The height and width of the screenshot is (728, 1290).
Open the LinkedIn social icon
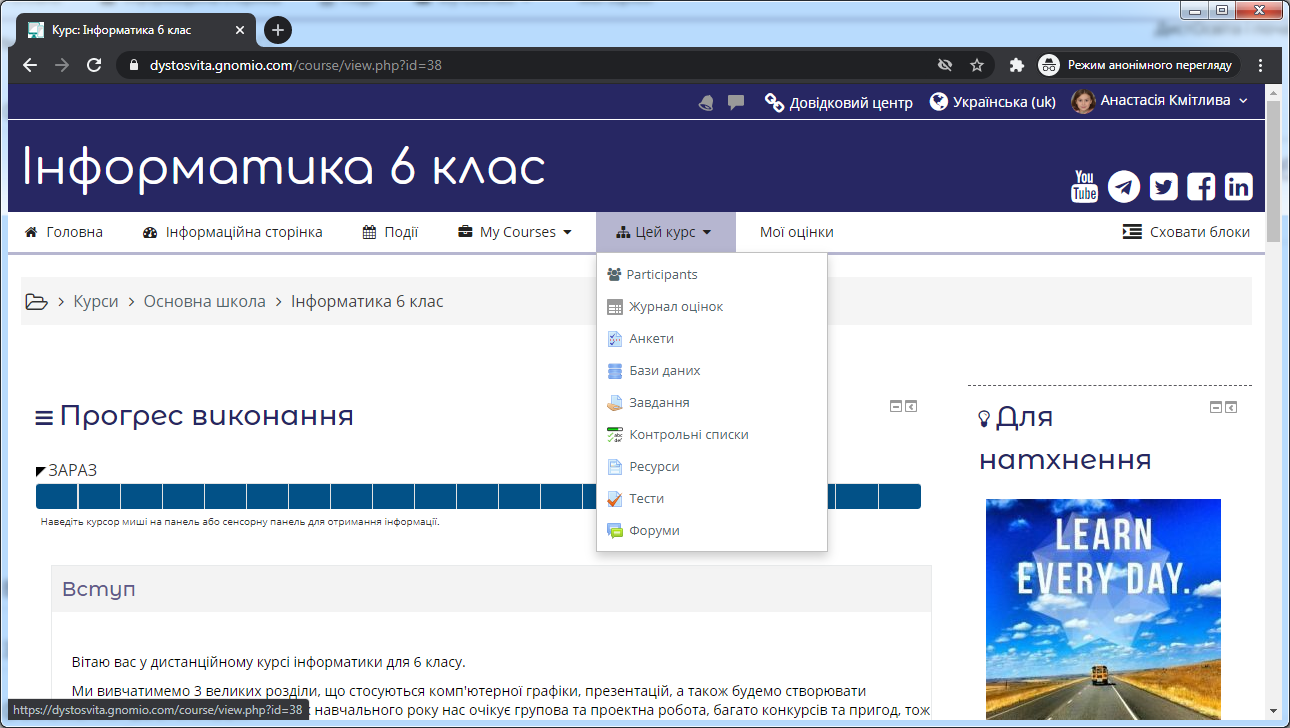pos(1238,186)
